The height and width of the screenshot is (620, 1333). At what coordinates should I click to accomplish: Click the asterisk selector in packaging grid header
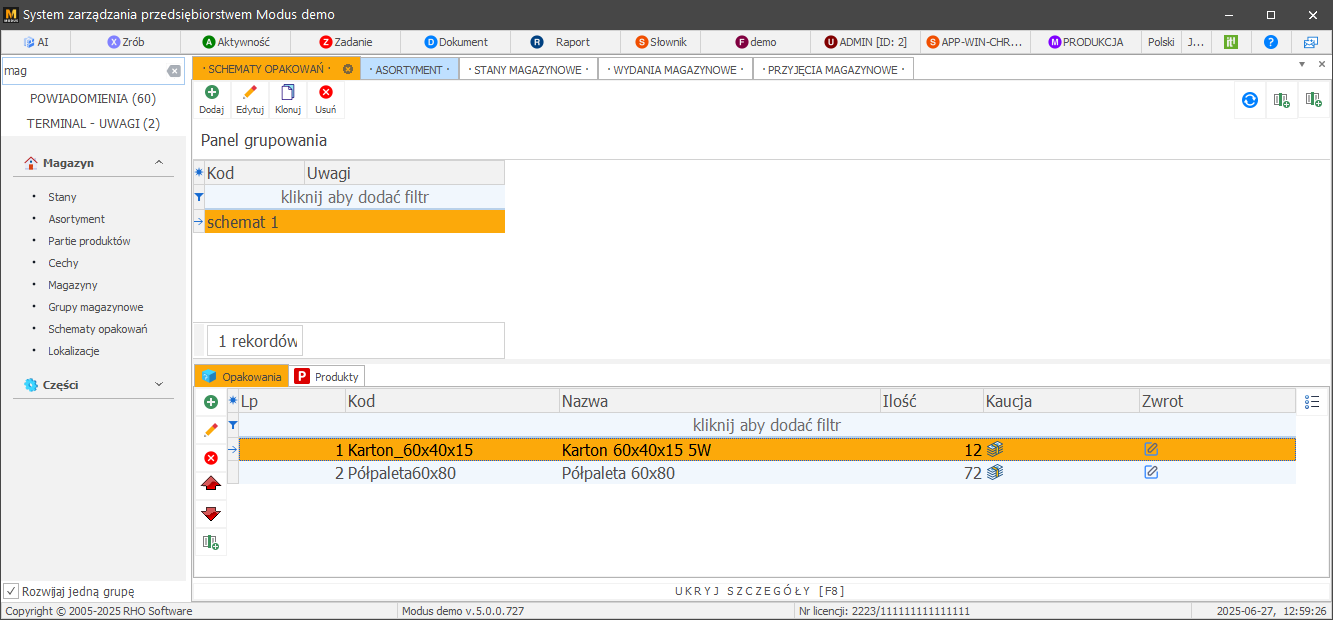(x=233, y=401)
